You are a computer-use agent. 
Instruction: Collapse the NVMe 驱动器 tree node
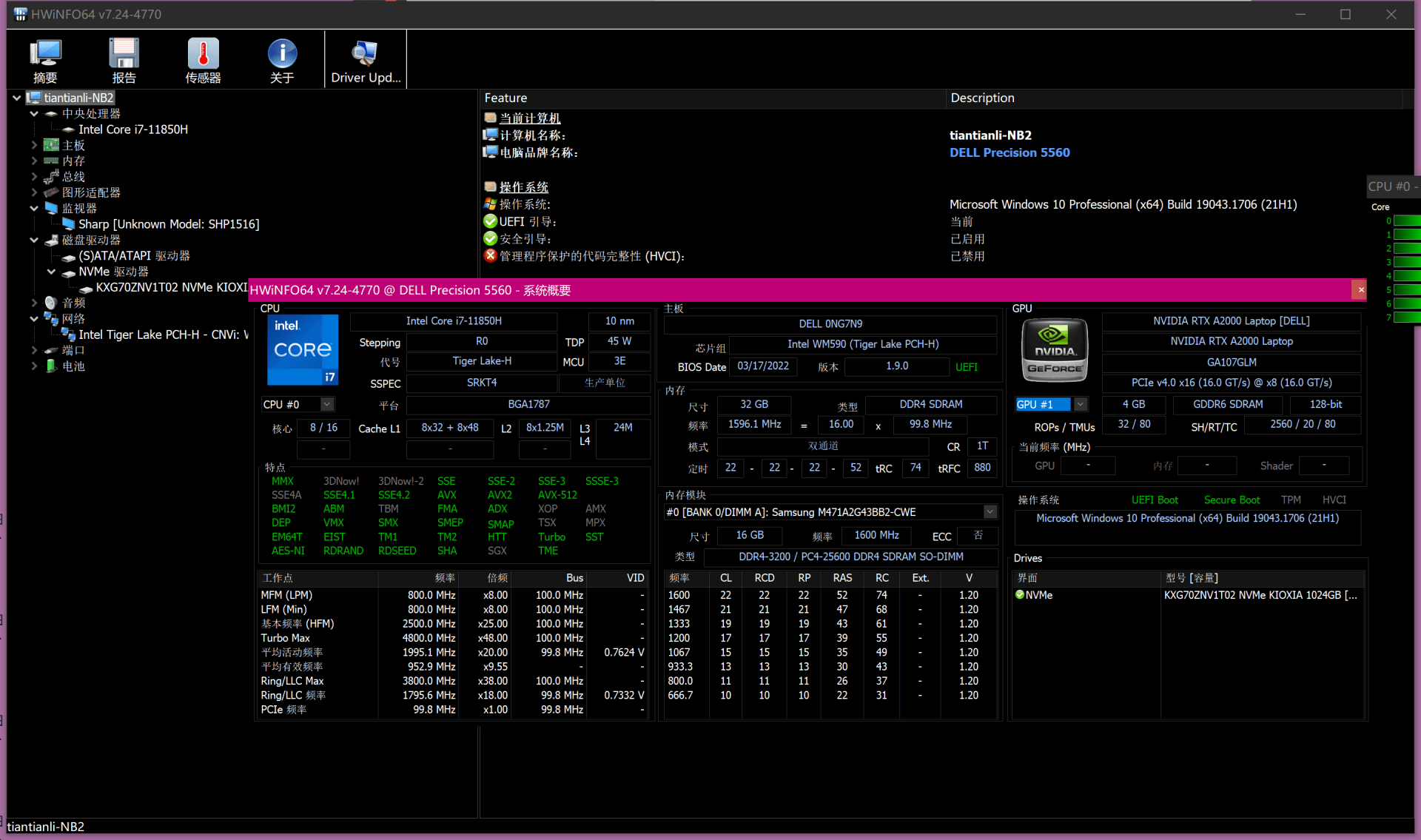click(x=51, y=272)
